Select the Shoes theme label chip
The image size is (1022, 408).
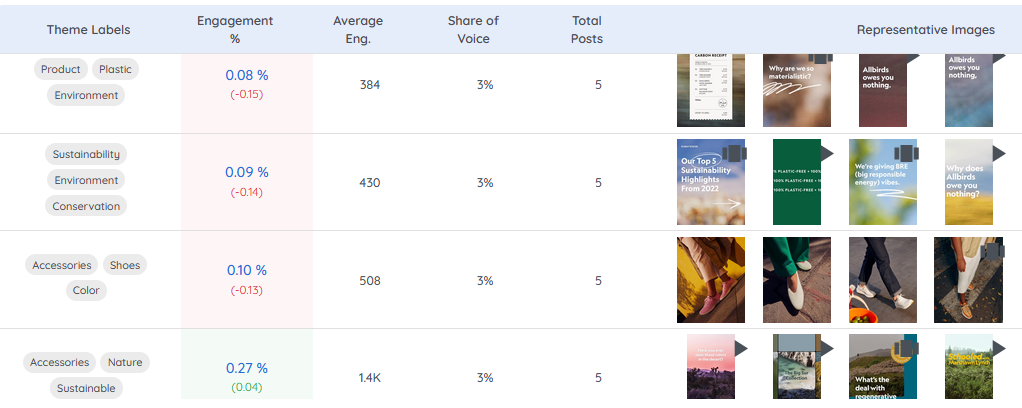124,265
